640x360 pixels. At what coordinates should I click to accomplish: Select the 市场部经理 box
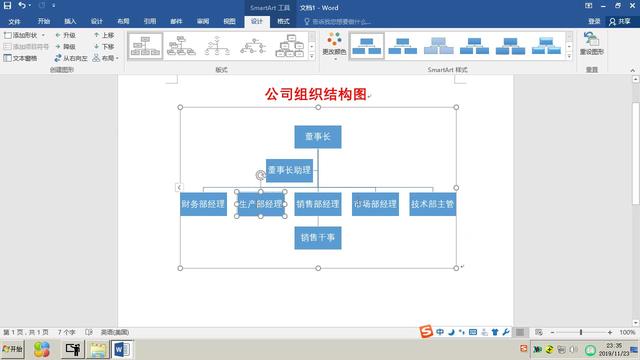(x=375, y=204)
